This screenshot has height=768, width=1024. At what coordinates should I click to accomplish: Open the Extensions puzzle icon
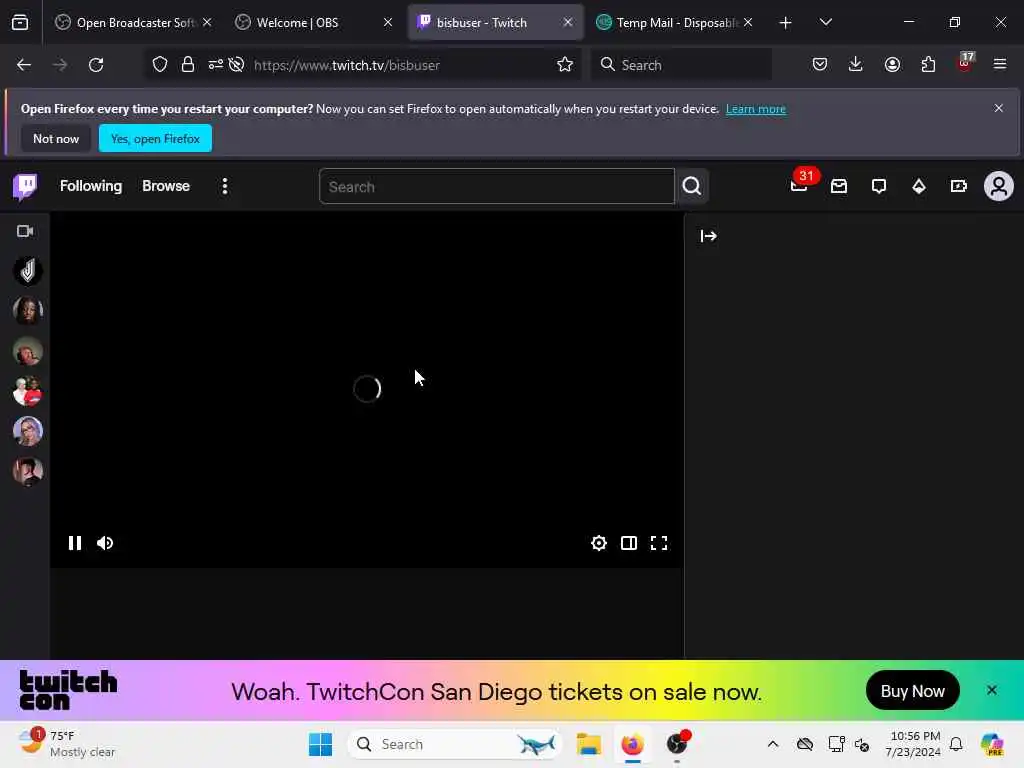point(928,65)
